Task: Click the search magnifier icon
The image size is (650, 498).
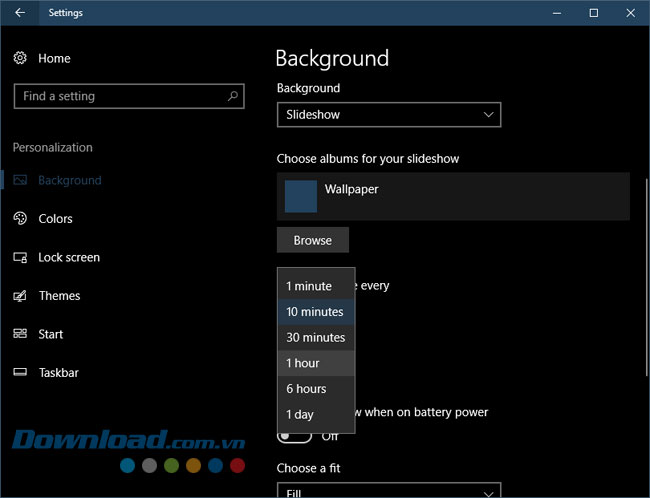Action: click(233, 96)
